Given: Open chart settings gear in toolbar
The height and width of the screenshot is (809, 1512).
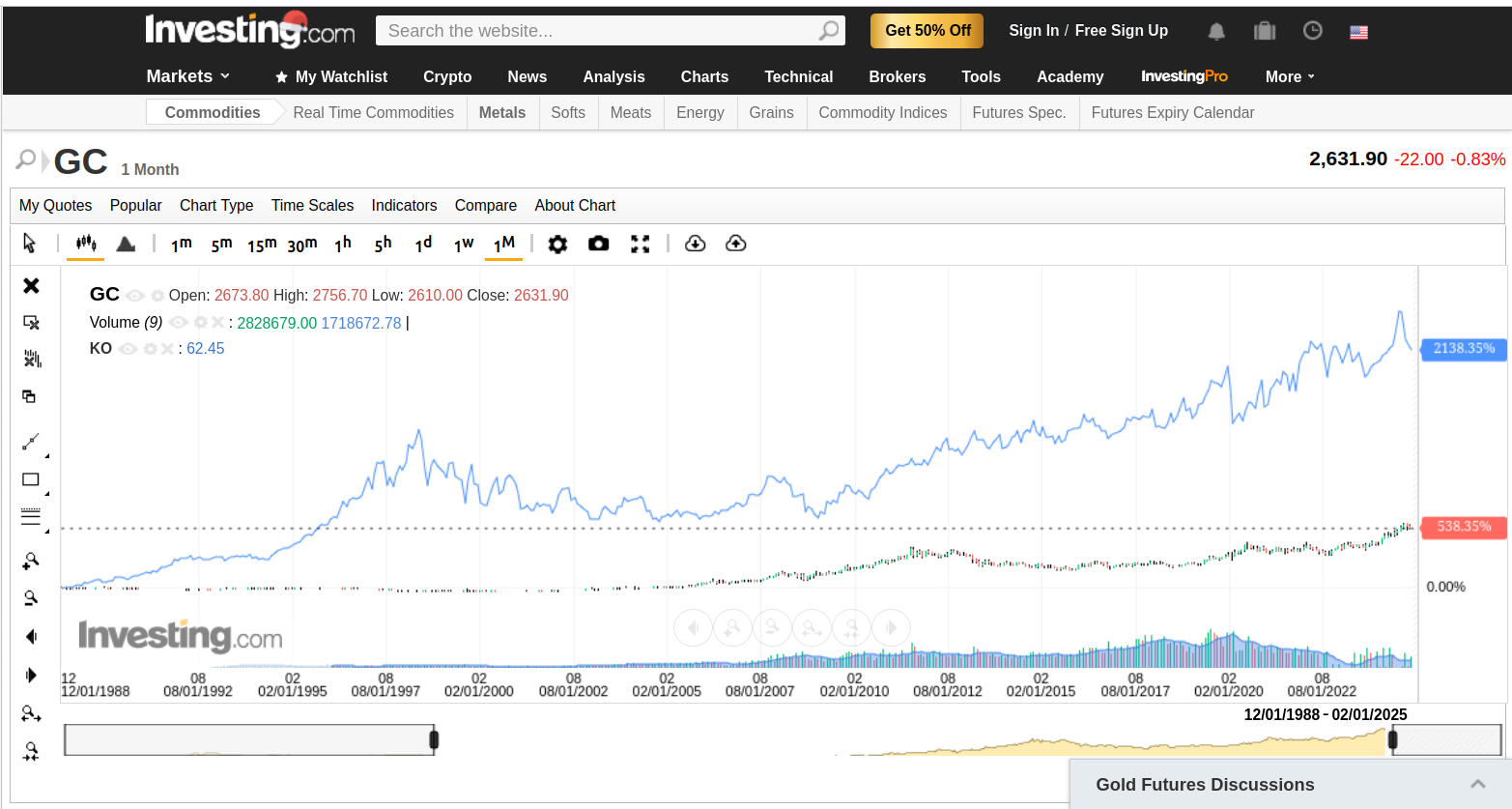Looking at the screenshot, I should tap(557, 245).
